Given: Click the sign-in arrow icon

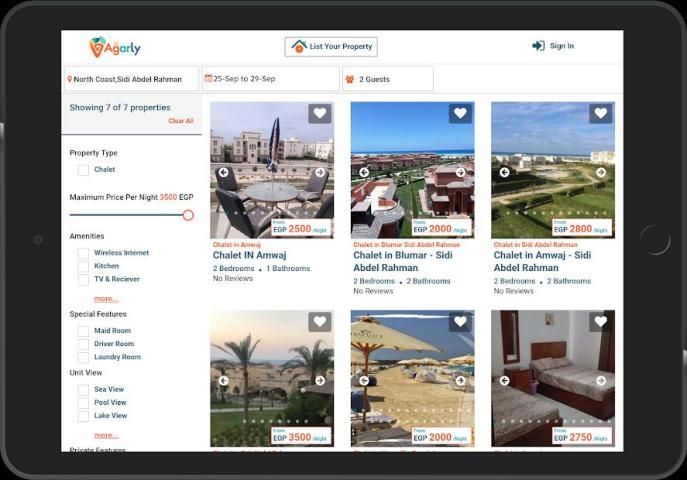Looking at the screenshot, I should tap(538, 46).
